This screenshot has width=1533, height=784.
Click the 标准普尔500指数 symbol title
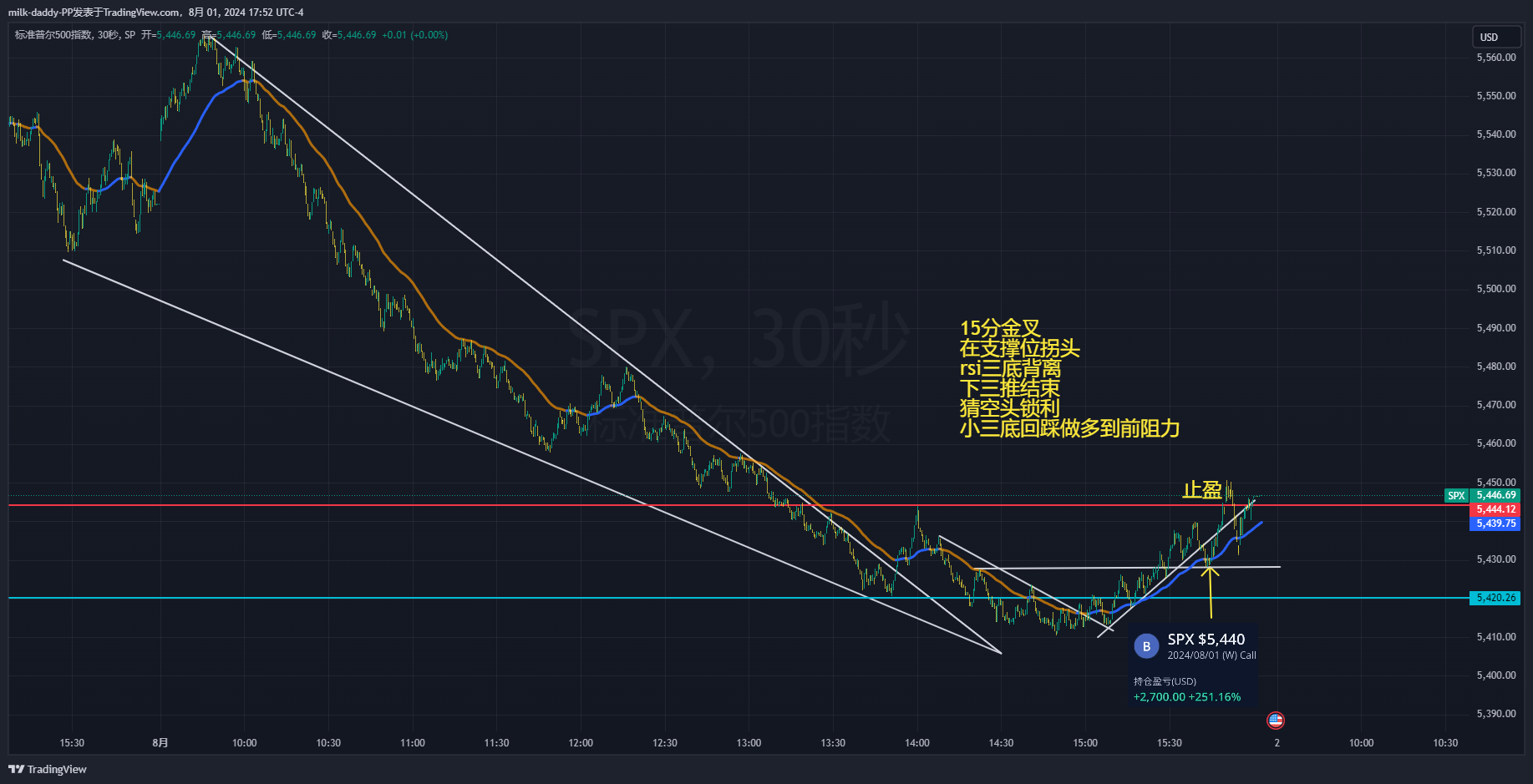pyautogui.click(x=53, y=35)
